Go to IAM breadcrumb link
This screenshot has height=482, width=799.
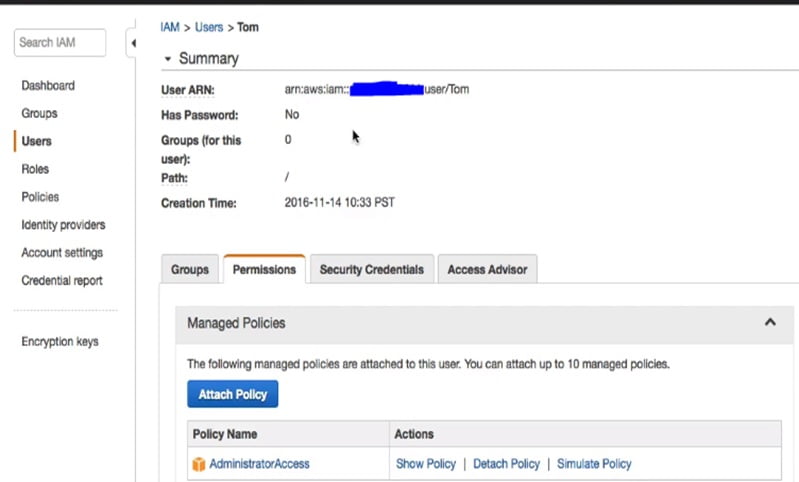pyautogui.click(x=170, y=27)
